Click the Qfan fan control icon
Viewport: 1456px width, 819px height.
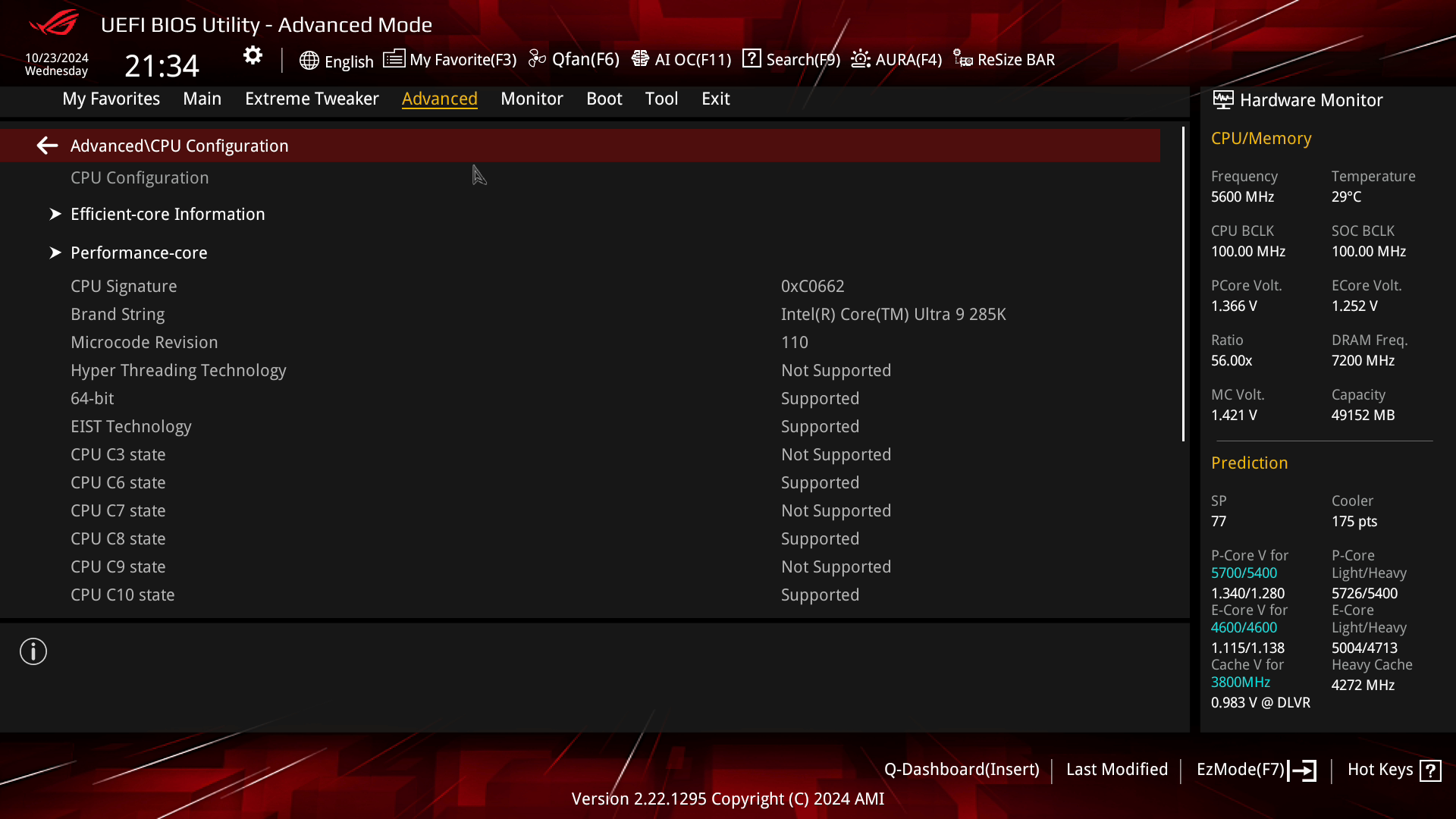[x=537, y=59]
